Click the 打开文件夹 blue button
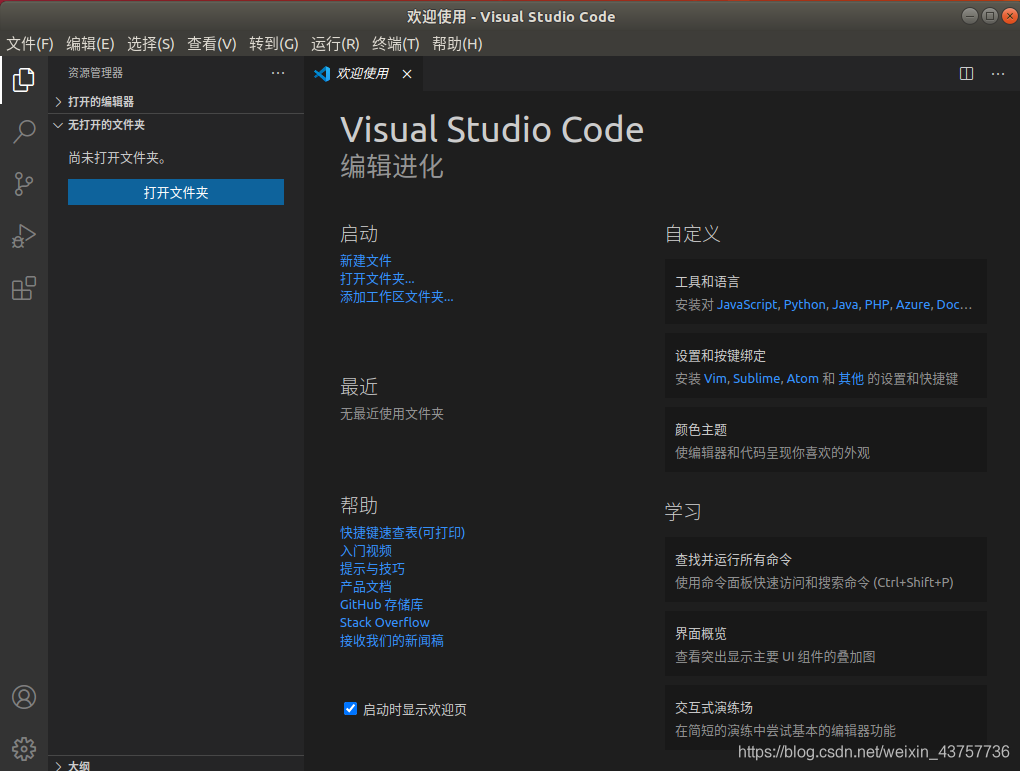Screen dimensions: 1020x771 [176, 193]
